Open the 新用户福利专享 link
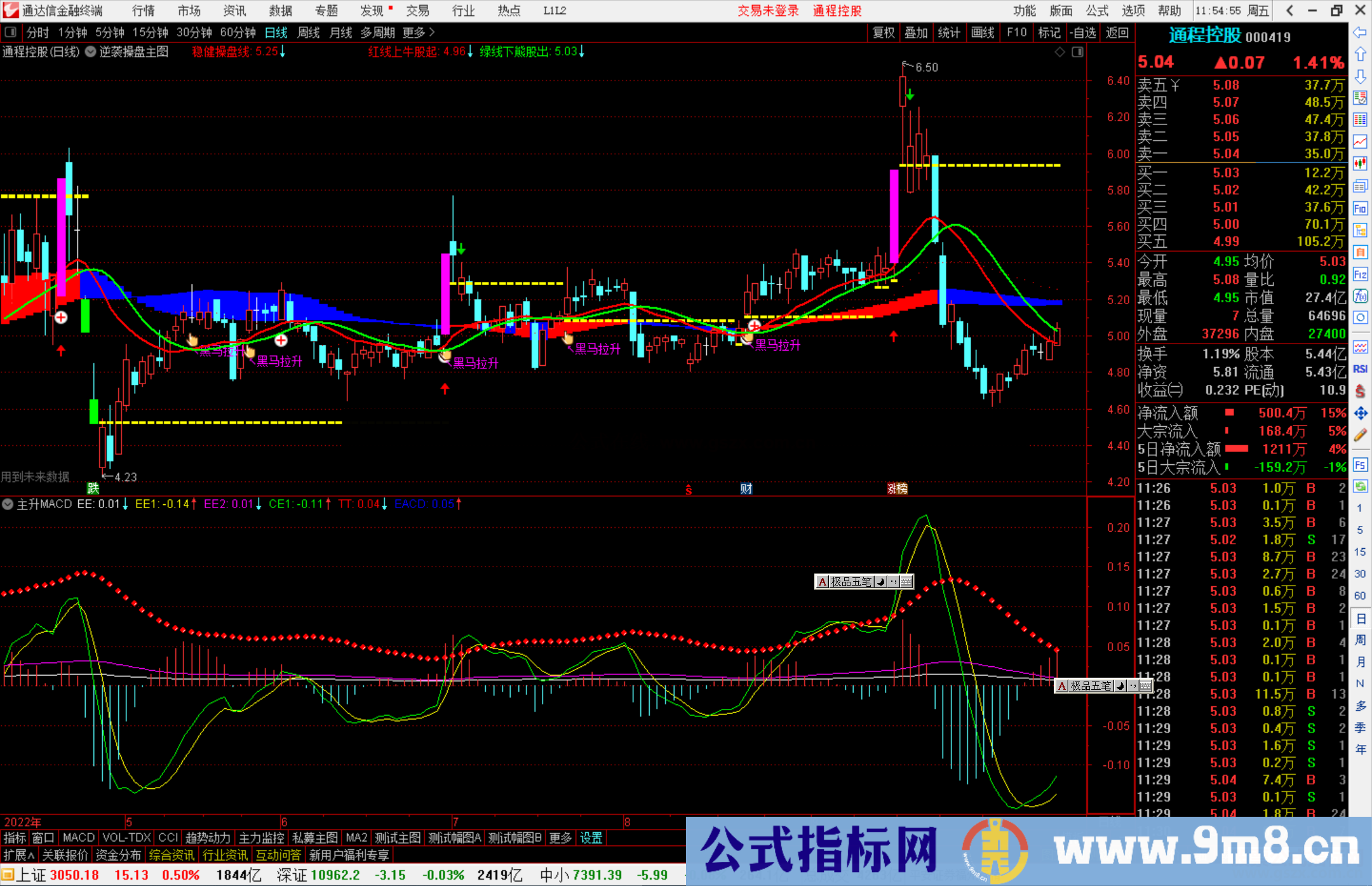This screenshot has width=1372, height=886. click(x=349, y=855)
